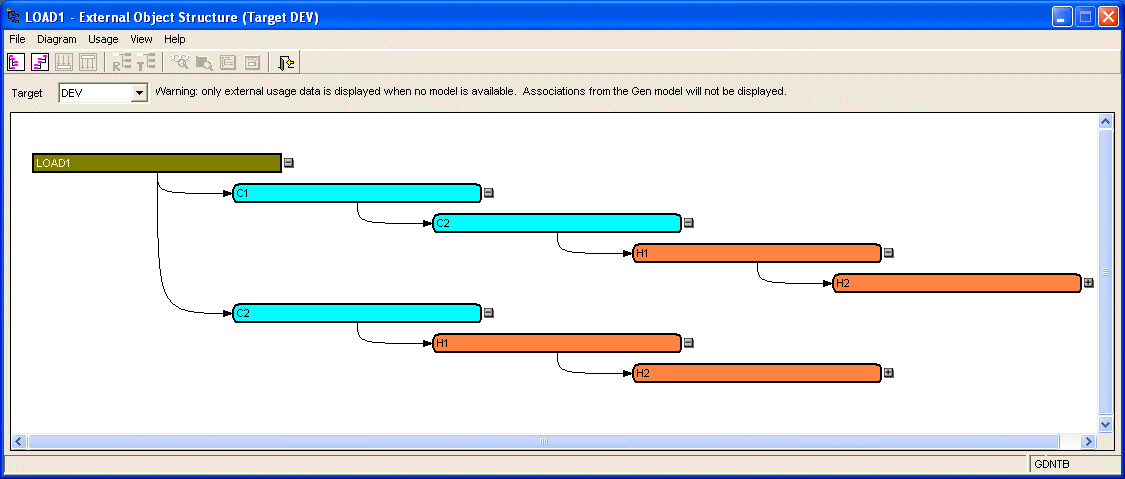1125x479 pixels.
Task: Click the binoculars search toolbar icon
Action: [180, 62]
